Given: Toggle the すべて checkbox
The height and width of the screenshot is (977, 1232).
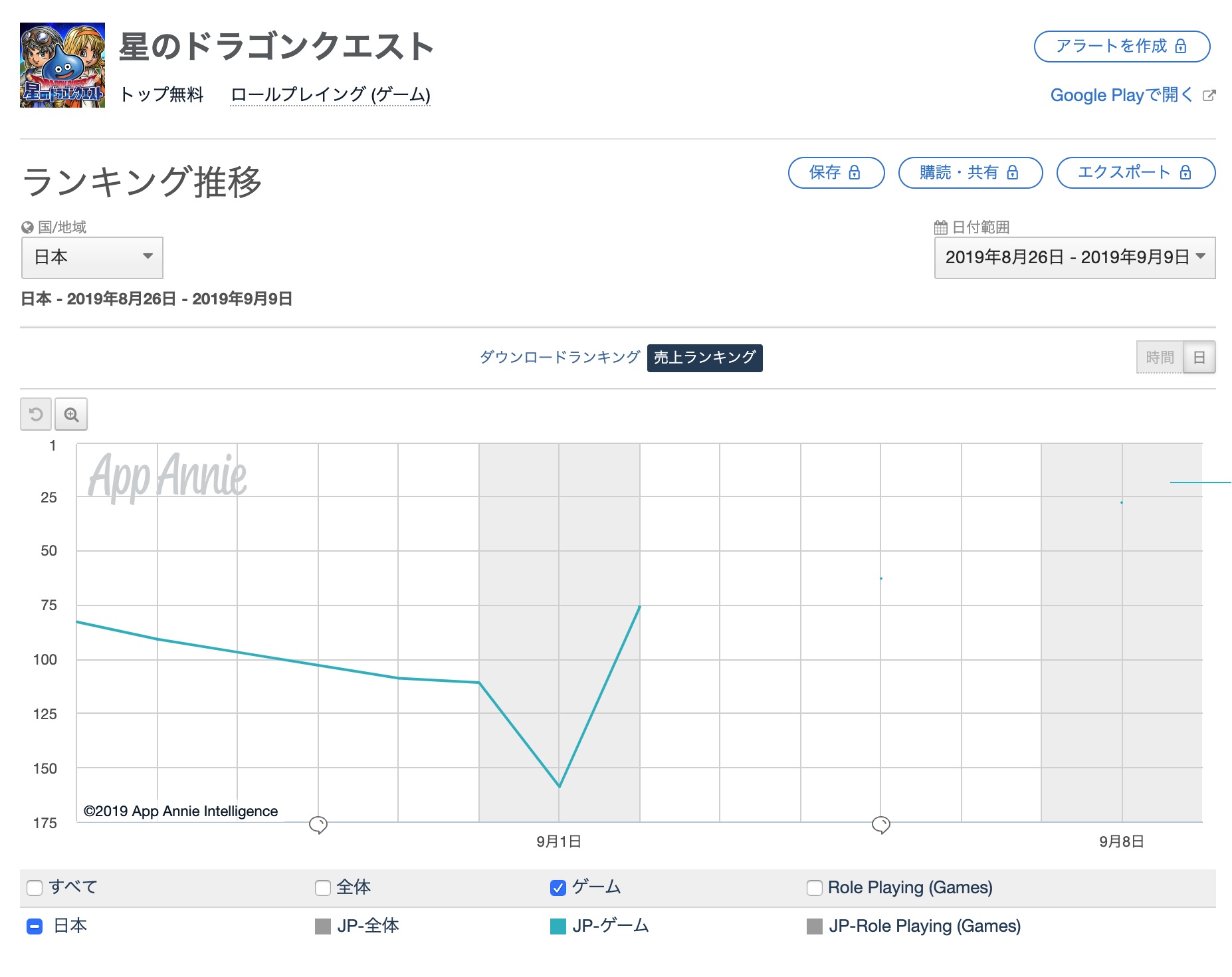Looking at the screenshot, I should coord(35,888).
